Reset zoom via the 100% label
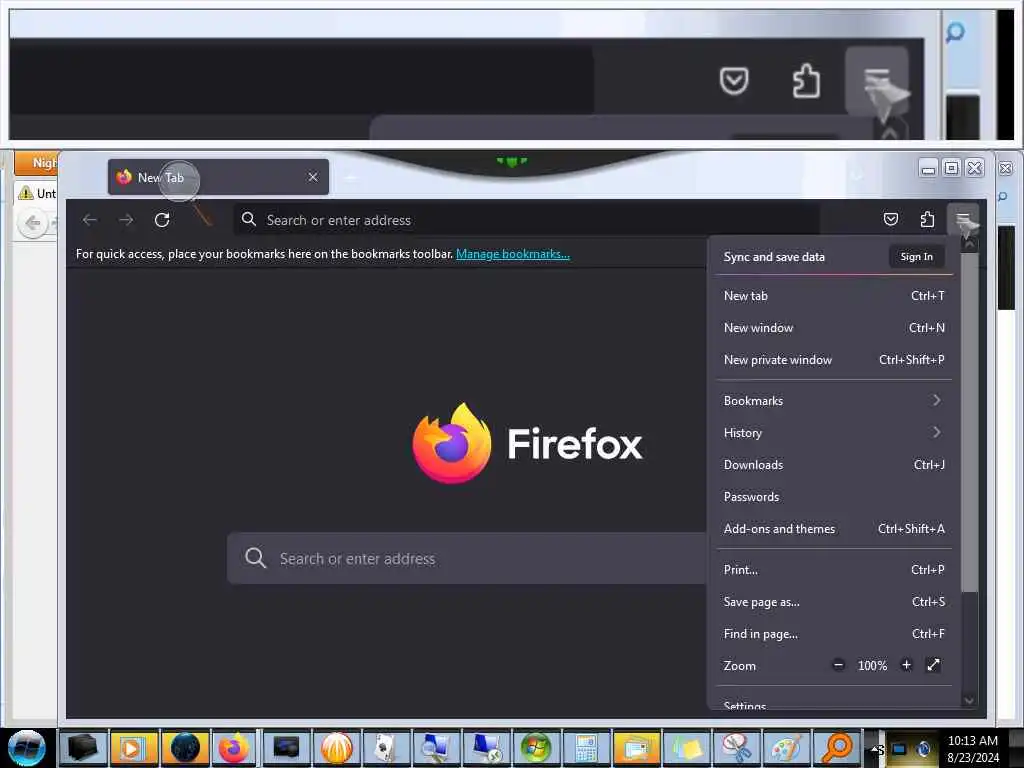The width and height of the screenshot is (1024, 768). point(872,665)
